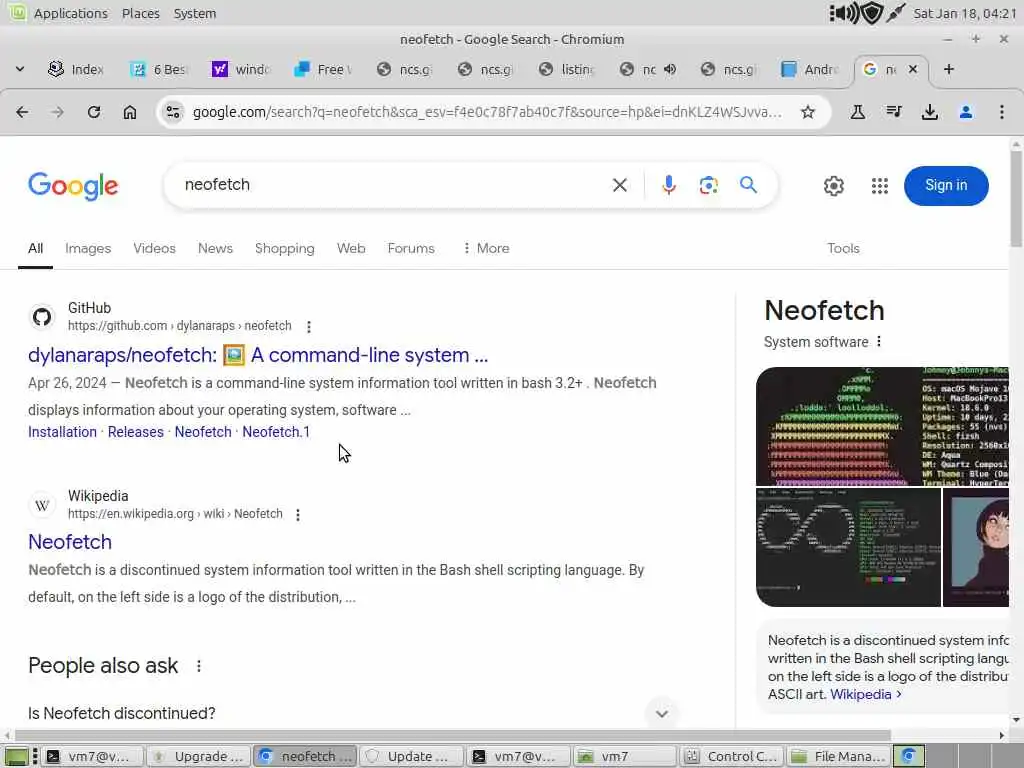This screenshot has width=1024, height=768.
Task: Click the neofetch search input field
Action: [392, 185]
